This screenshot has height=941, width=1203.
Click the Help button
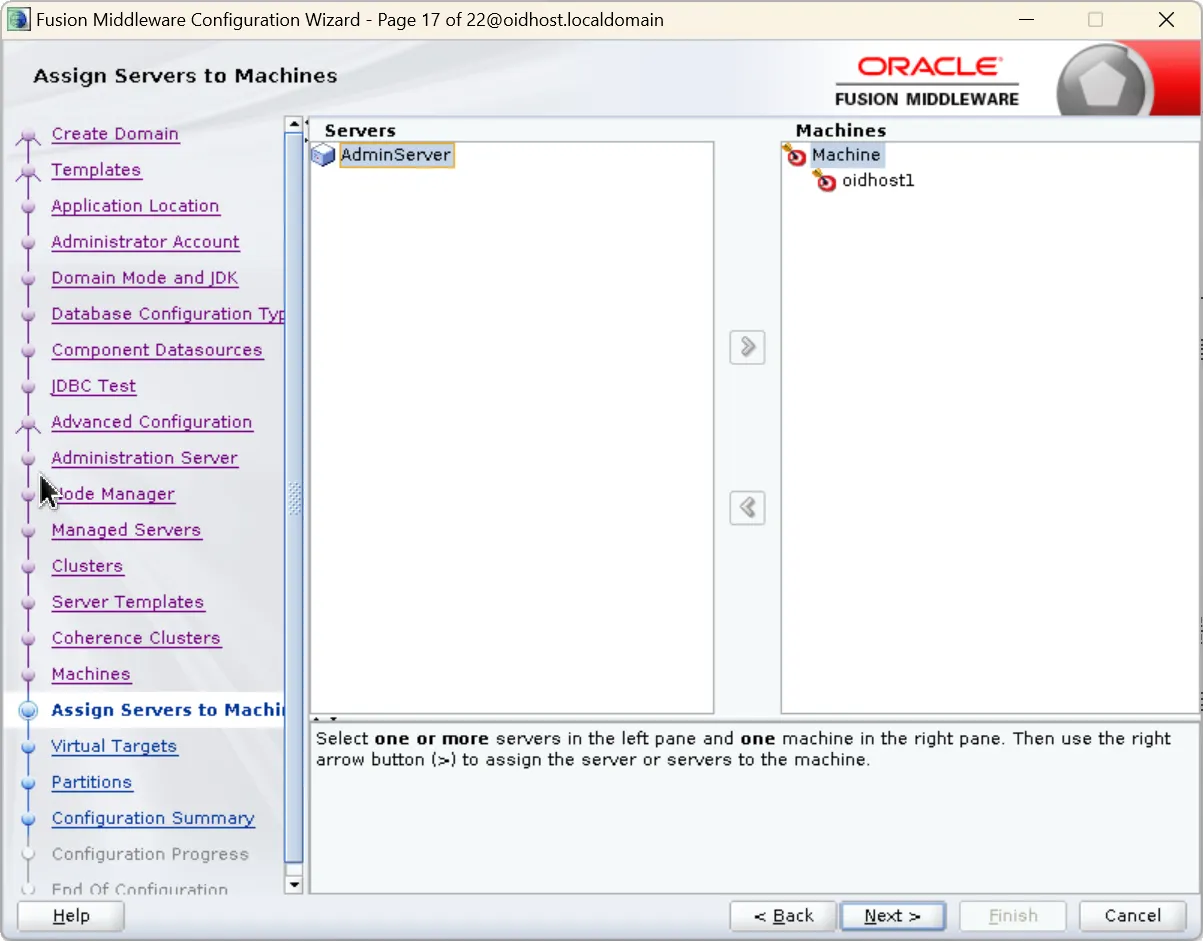pyautogui.click(x=71, y=916)
